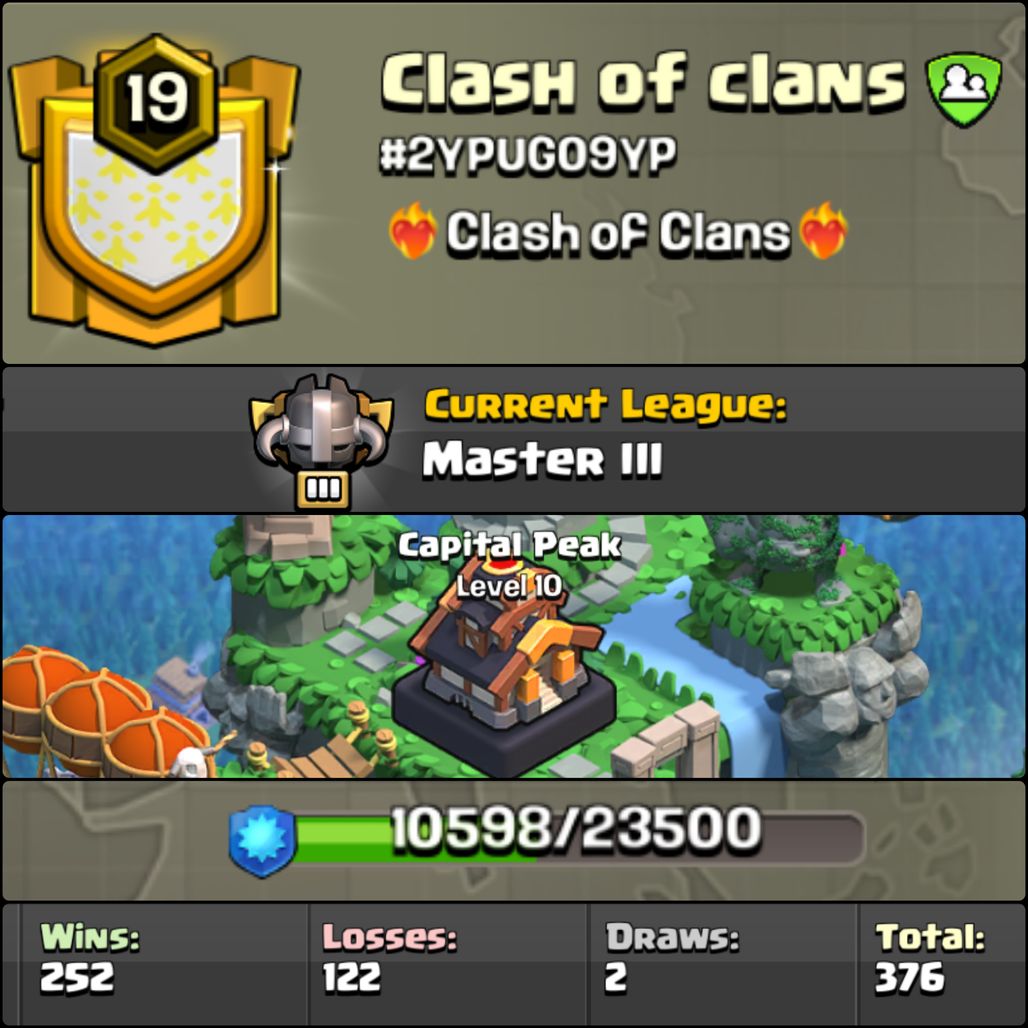Tap the Master III league helmet icon
Image resolution: width=1028 pixels, height=1028 pixels.
[x=321, y=441]
